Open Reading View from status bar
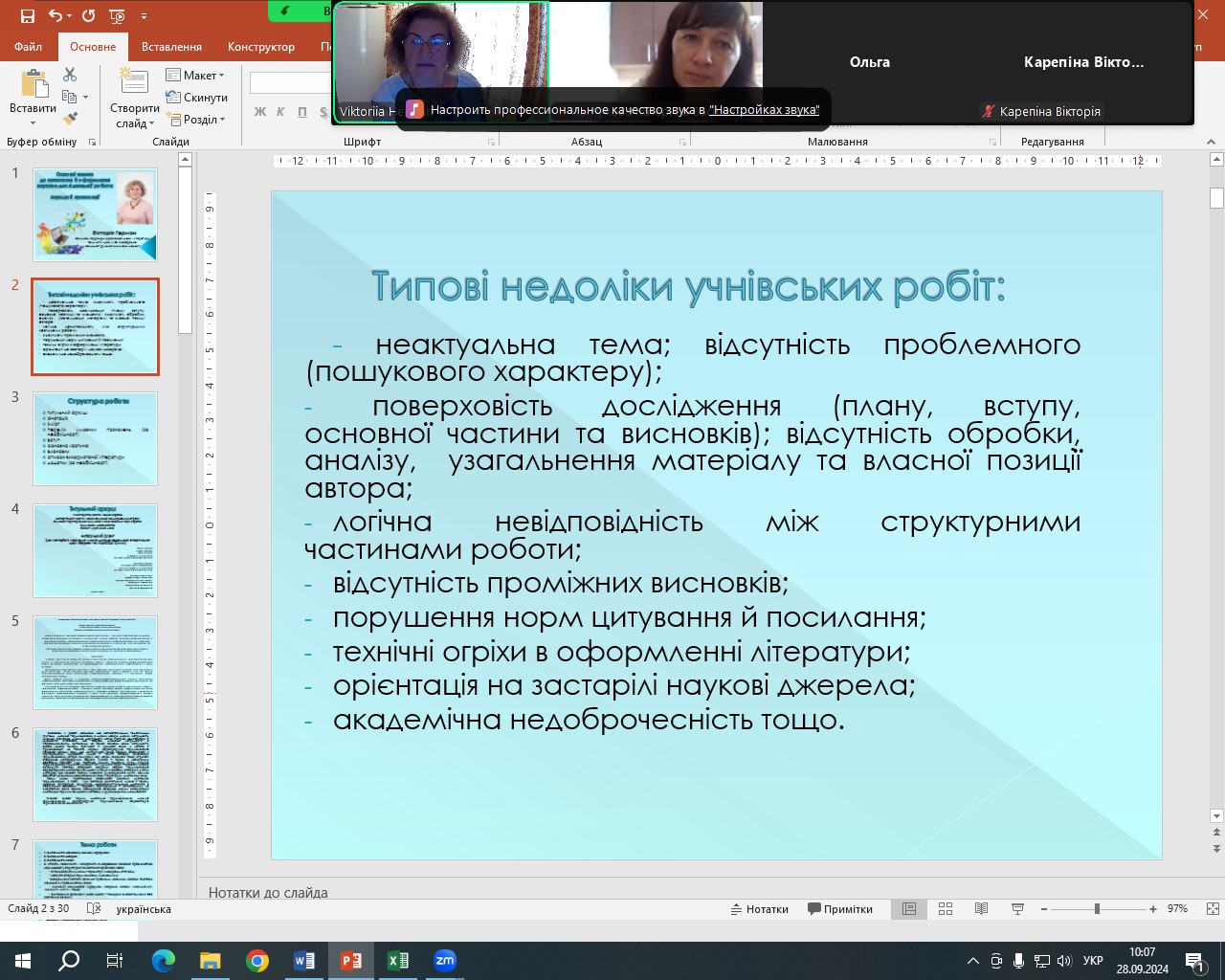The image size is (1225, 980). coord(981,909)
